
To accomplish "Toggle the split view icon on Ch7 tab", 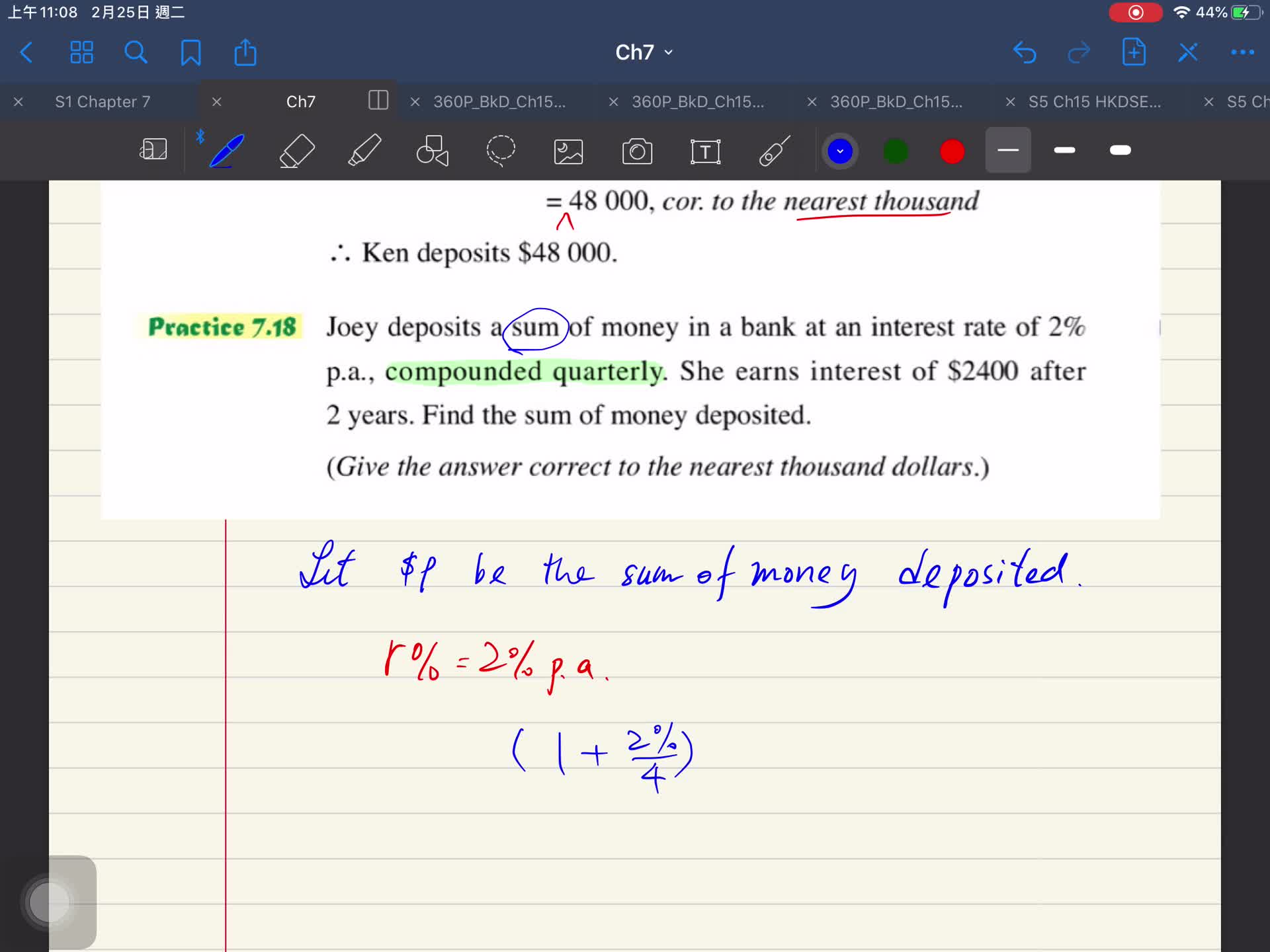I will [x=378, y=100].
